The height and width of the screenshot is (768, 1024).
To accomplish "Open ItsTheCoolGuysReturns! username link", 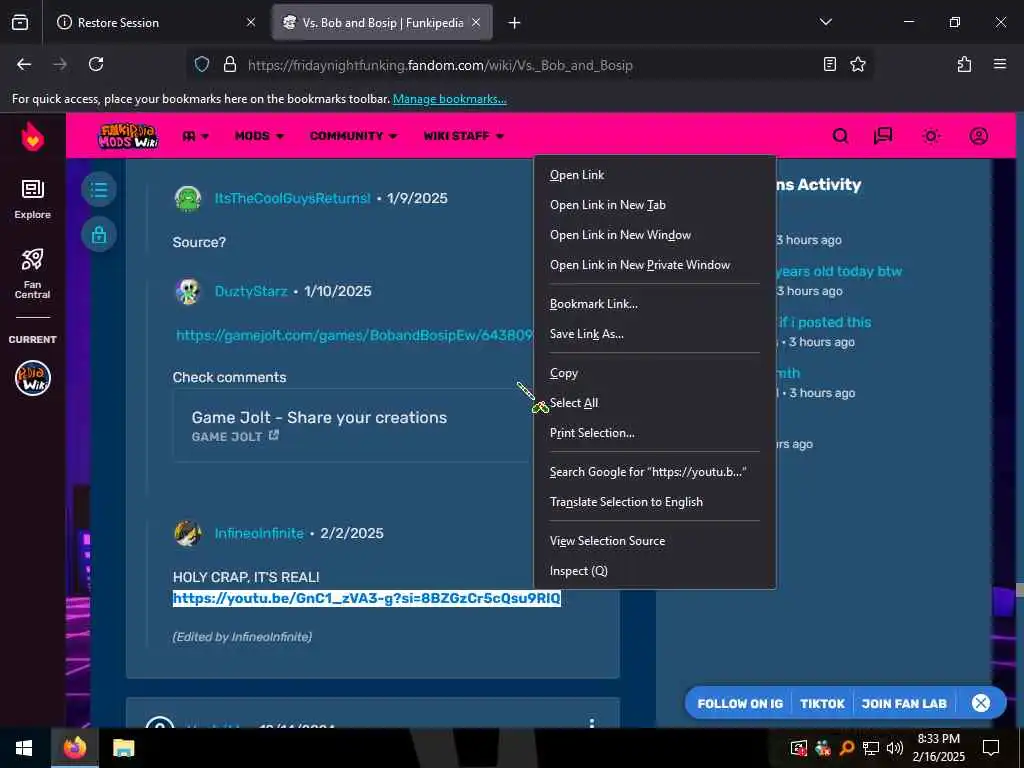I will 293,199.
